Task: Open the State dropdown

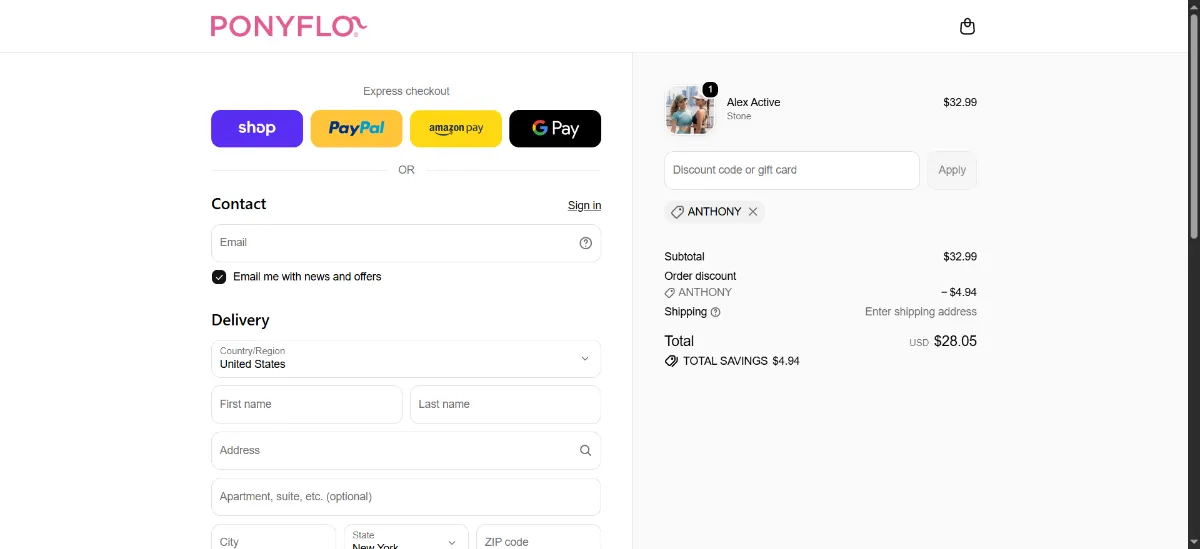Action: pyautogui.click(x=406, y=537)
